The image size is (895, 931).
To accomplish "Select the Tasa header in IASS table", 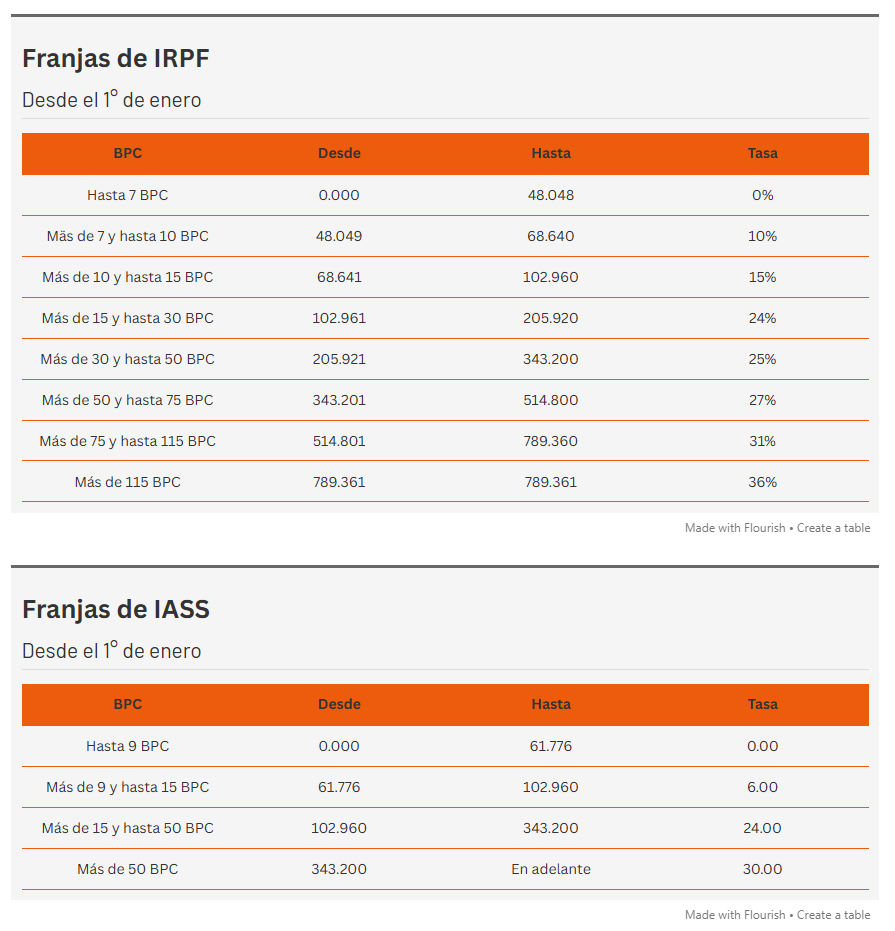I will coord(762,705).
